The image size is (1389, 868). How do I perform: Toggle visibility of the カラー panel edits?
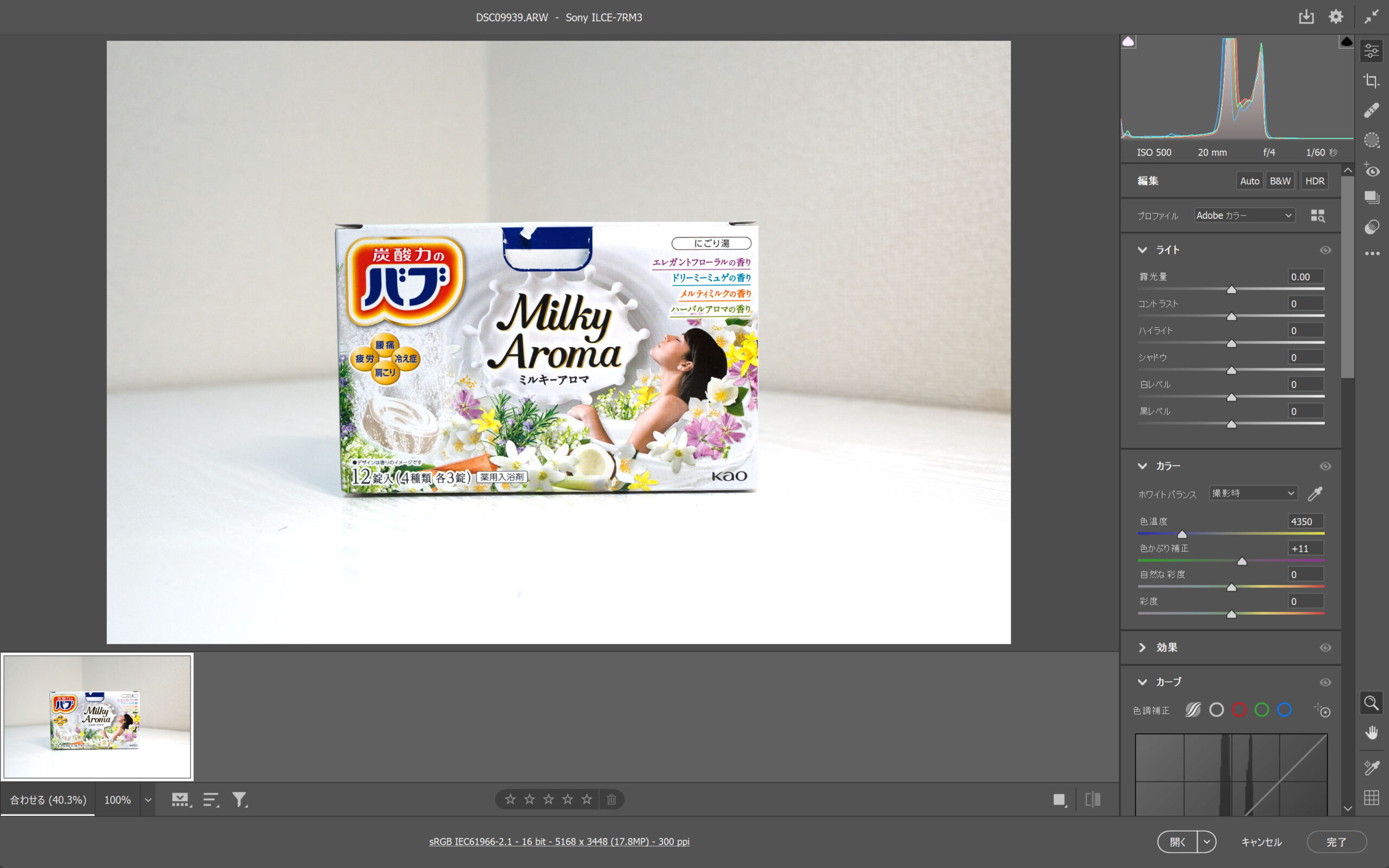click(x=1325, y=466)
